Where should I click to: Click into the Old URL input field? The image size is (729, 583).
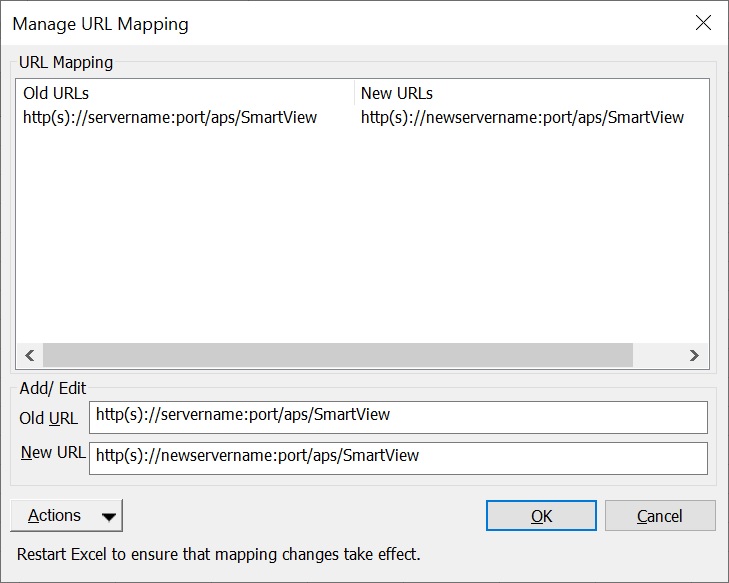pyautogui.click(x=398, y=417)
